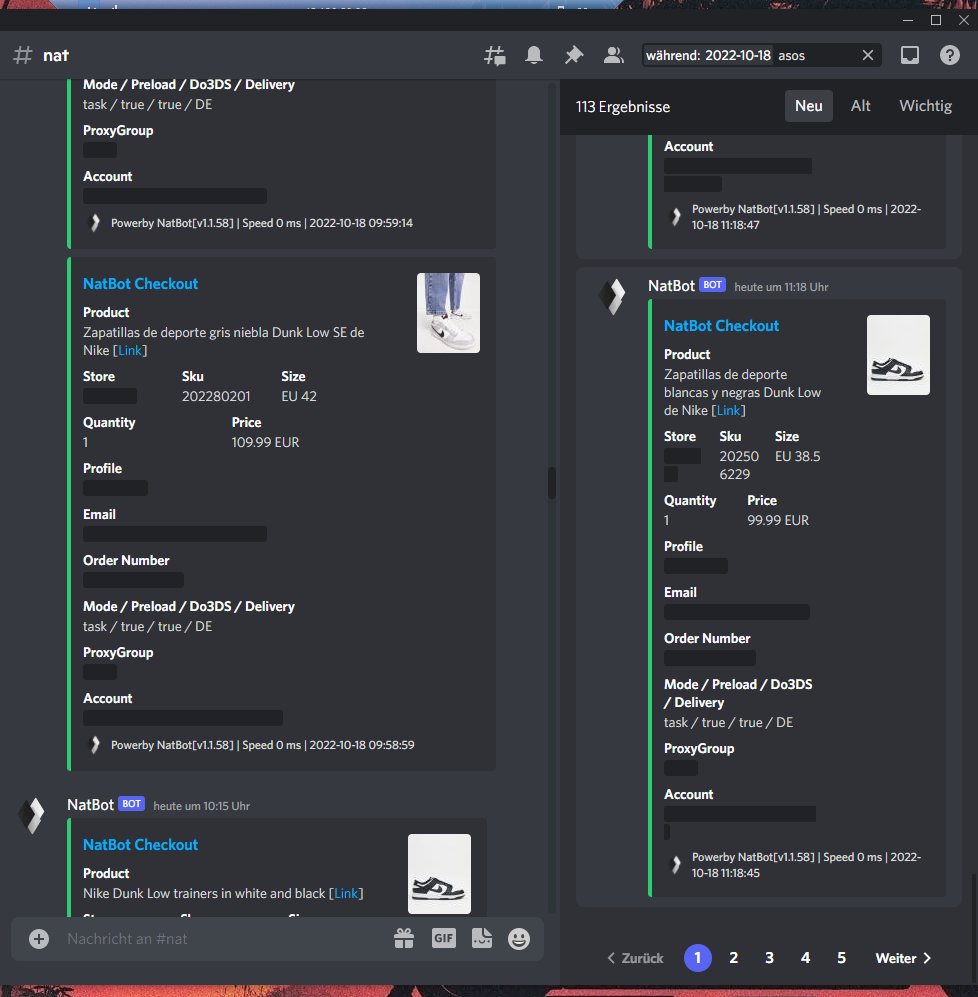
Task: Click NatBot avatar in the 11:18 Uhr search result
Action: tap(614, 297)
